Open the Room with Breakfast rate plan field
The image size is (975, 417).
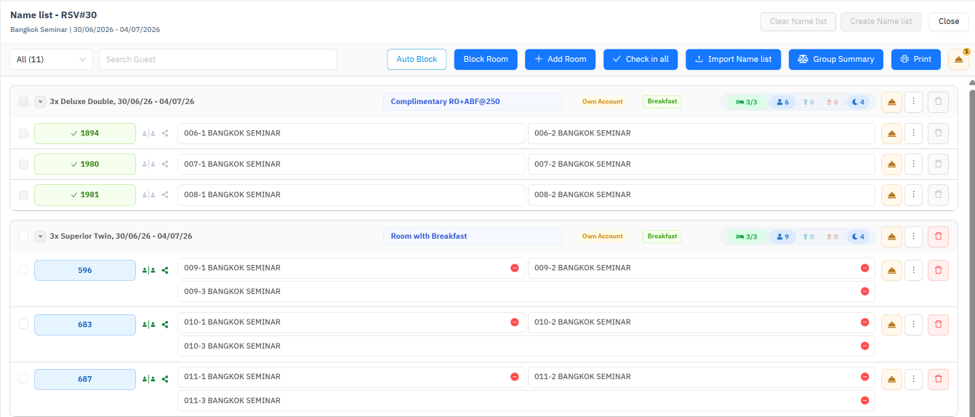pyautogui.click(x=473, y=236)
